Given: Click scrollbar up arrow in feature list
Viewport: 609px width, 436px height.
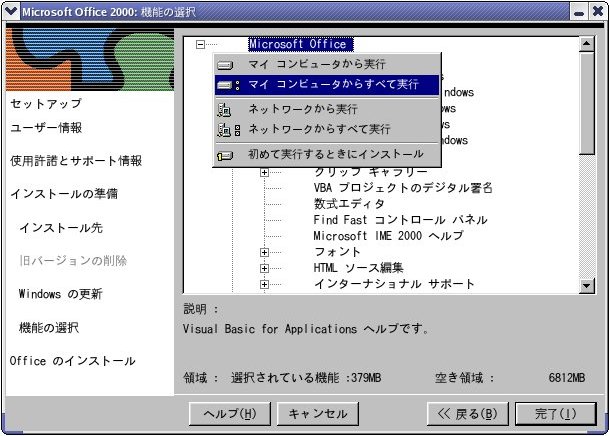Looking at the screenshot, I should [x=586, y=44].
